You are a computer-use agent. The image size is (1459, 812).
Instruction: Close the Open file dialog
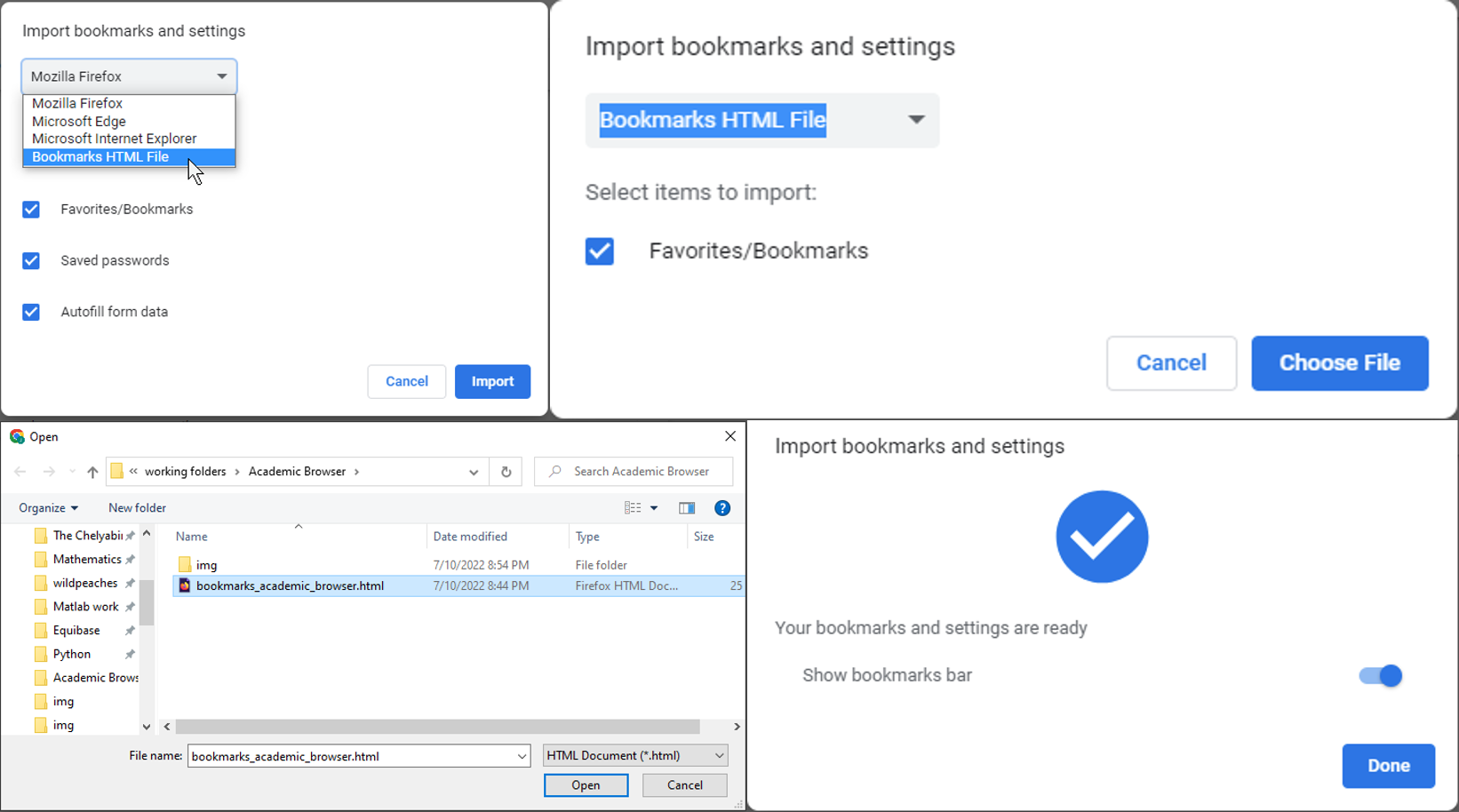pyautogui.click(x=730, y=436)
